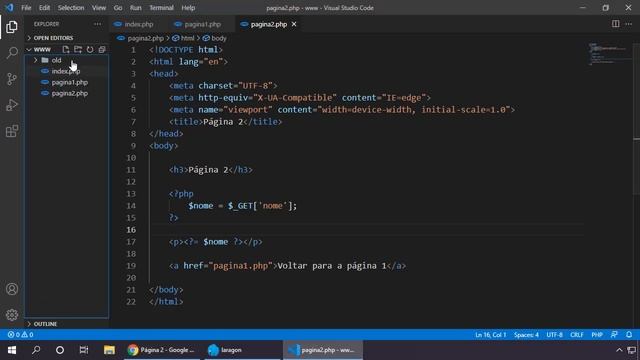This screenshot has width=640, height=360.
Task: Open index.php in the file tree
Action: click(67, 71)
